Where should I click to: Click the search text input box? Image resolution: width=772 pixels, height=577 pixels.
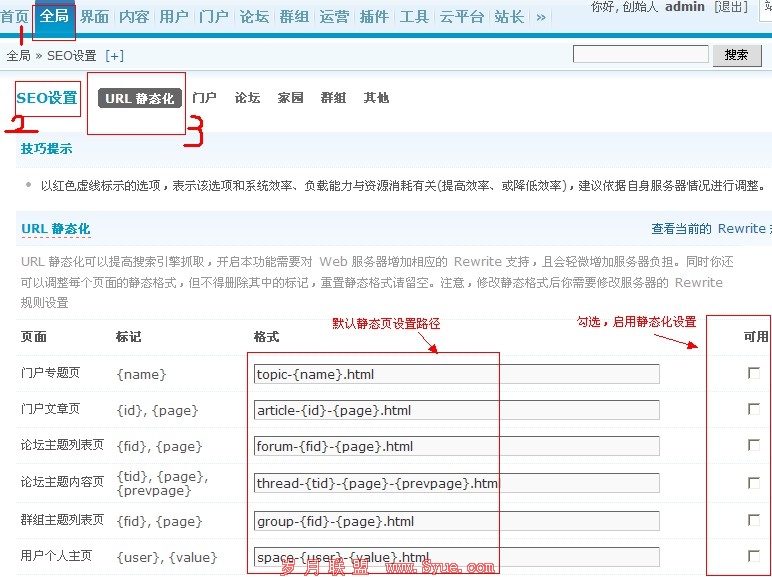(x=640, y=55)
